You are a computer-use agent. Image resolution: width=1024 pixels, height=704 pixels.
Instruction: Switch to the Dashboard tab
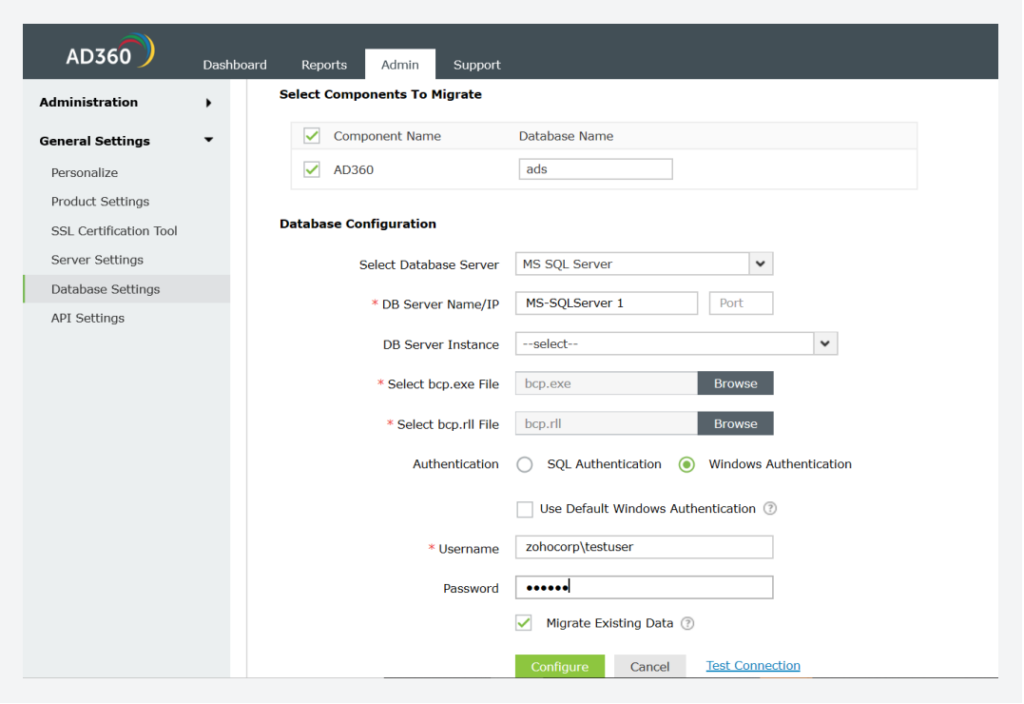tap(234, 65)
